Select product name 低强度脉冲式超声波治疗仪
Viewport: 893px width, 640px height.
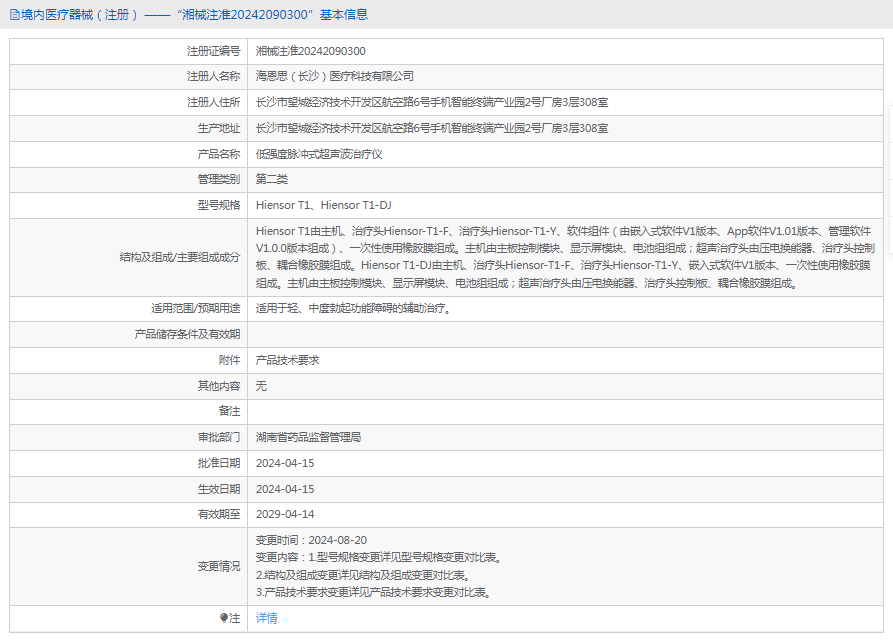(319, 154)
